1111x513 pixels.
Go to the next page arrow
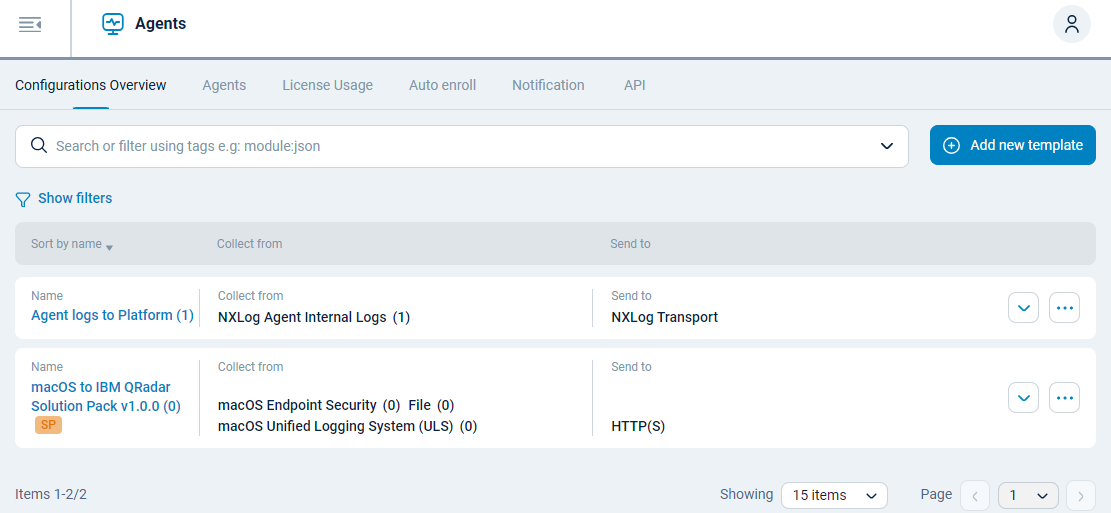click(x=1080, y=495)
